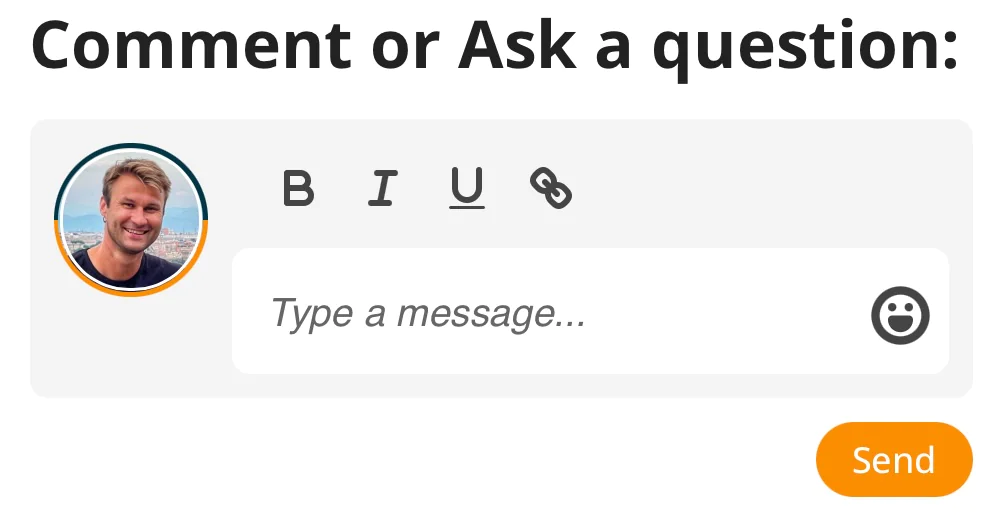Select the Underline toolbar button
The width and height of the screenshot is (996, 515).
point(466,188)
